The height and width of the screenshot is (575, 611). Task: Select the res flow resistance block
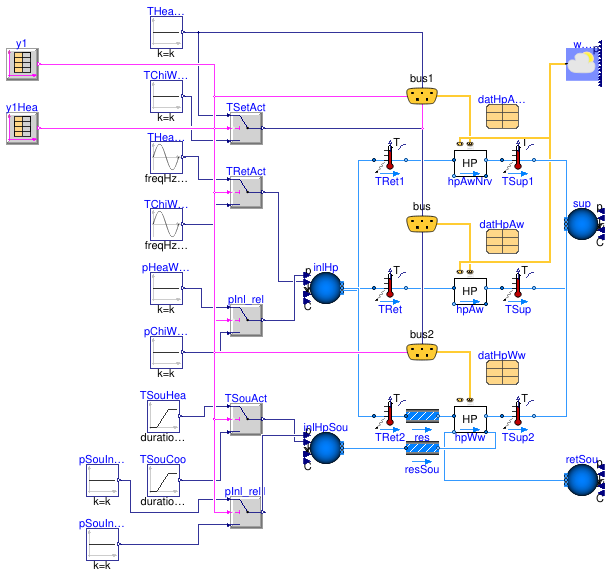click(x=422, y=416)
